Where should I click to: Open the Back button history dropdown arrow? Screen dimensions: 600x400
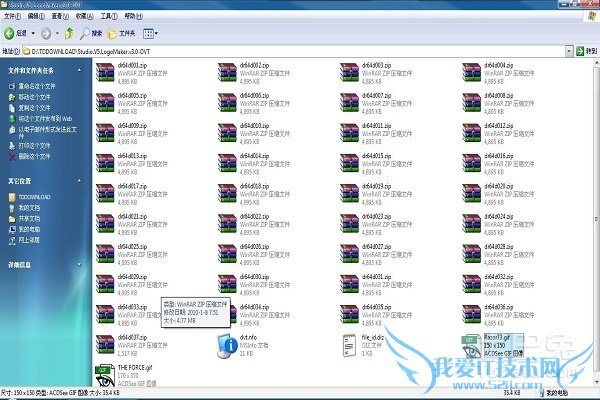tap(33, 34)
